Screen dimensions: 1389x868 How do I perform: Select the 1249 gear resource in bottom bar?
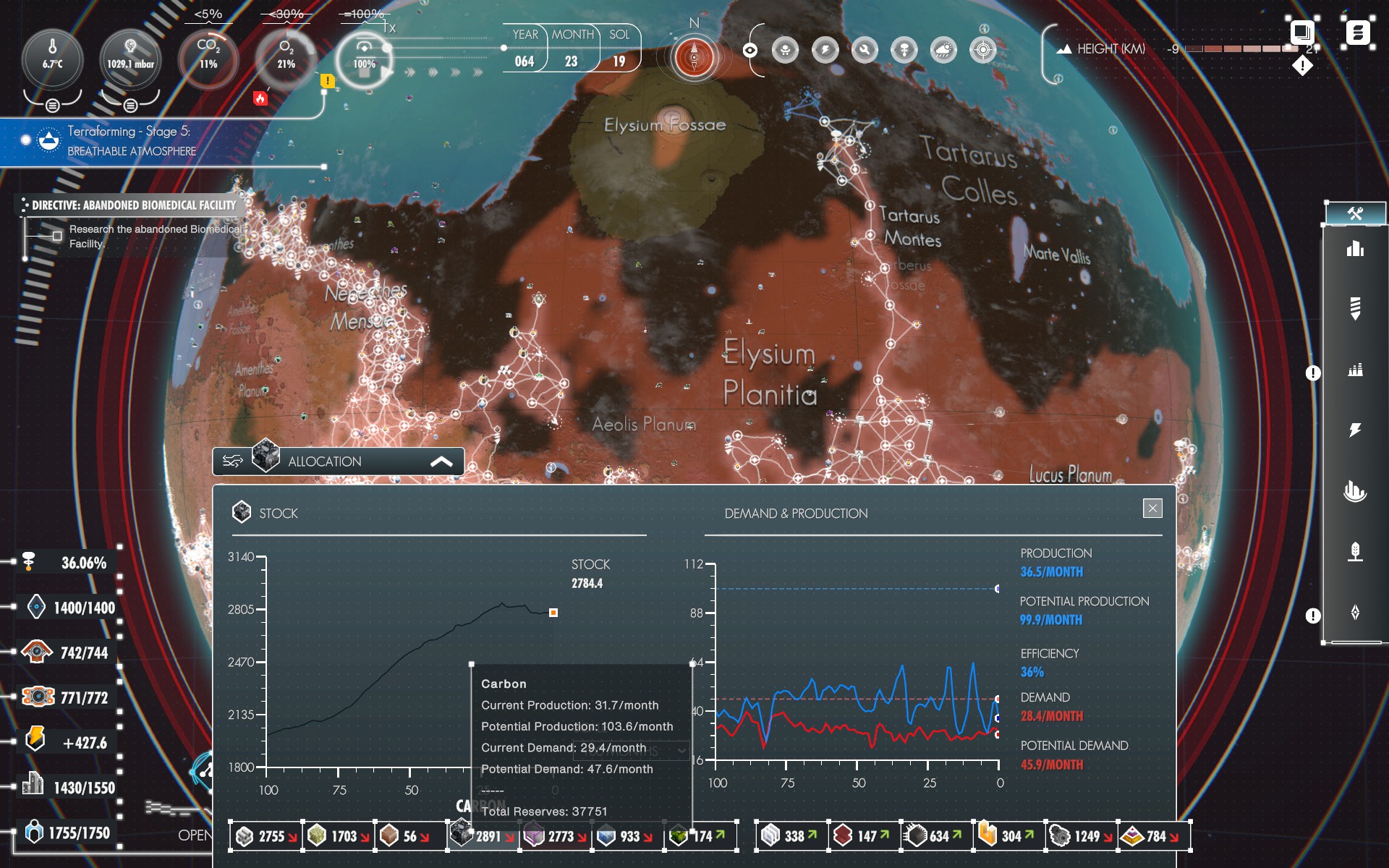coord(1081,836)
